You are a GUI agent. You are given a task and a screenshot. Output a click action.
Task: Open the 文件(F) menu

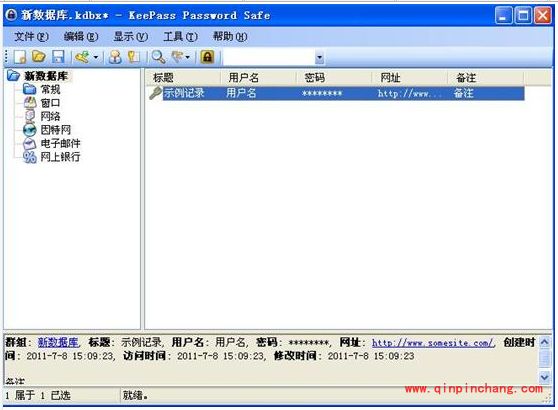(x=31, y=37)
